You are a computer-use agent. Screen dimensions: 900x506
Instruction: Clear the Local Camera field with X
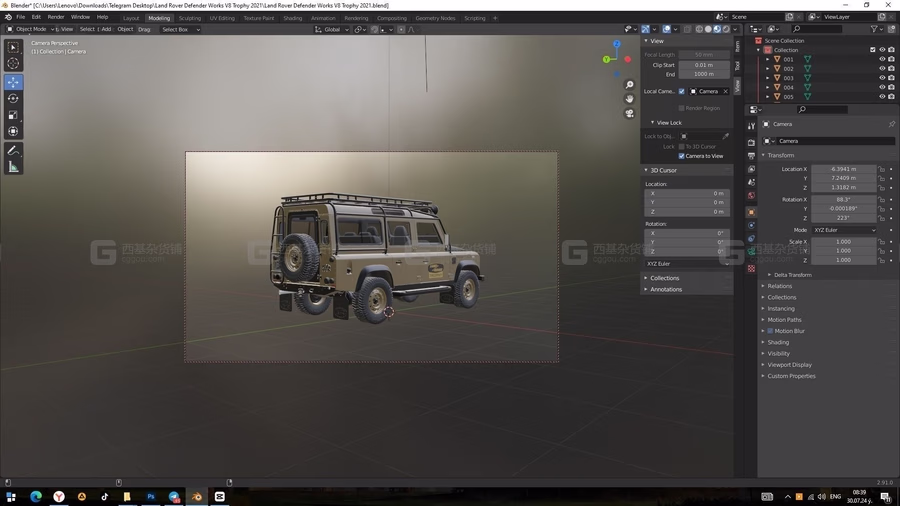(726, 92)
